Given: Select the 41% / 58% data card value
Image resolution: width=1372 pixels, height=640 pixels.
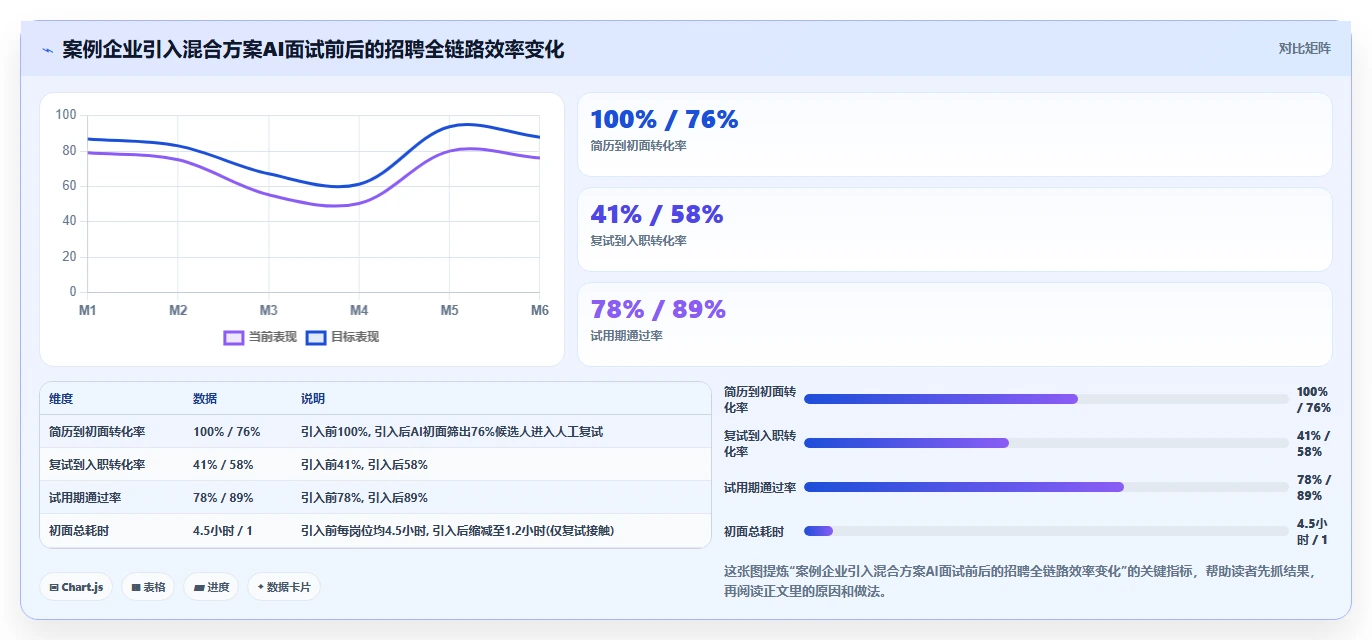Looking at the screenshot, I should (656, 215).
